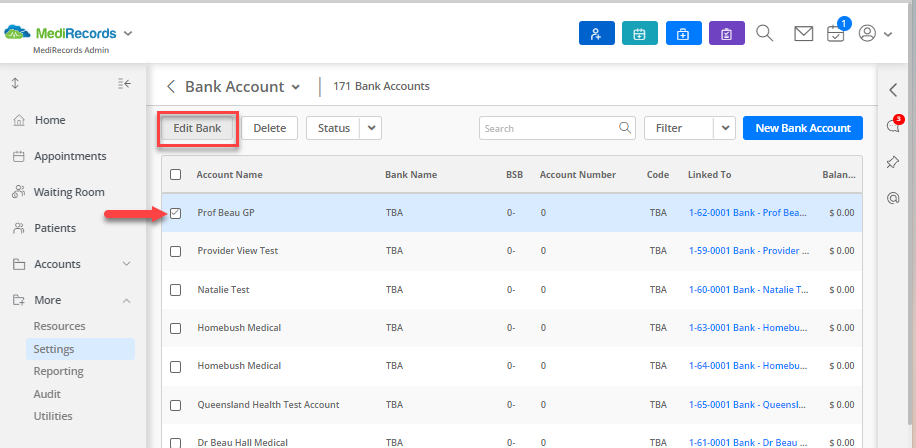The height and width of the screenshot is (448, 916).
Task: Click the back arrow beside Bank Account
Action: point(171,86)
